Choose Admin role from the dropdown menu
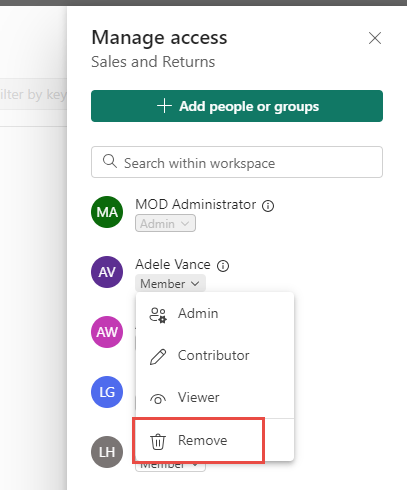The height and width of the screenshot is (490, 407). tap(215, 314)
